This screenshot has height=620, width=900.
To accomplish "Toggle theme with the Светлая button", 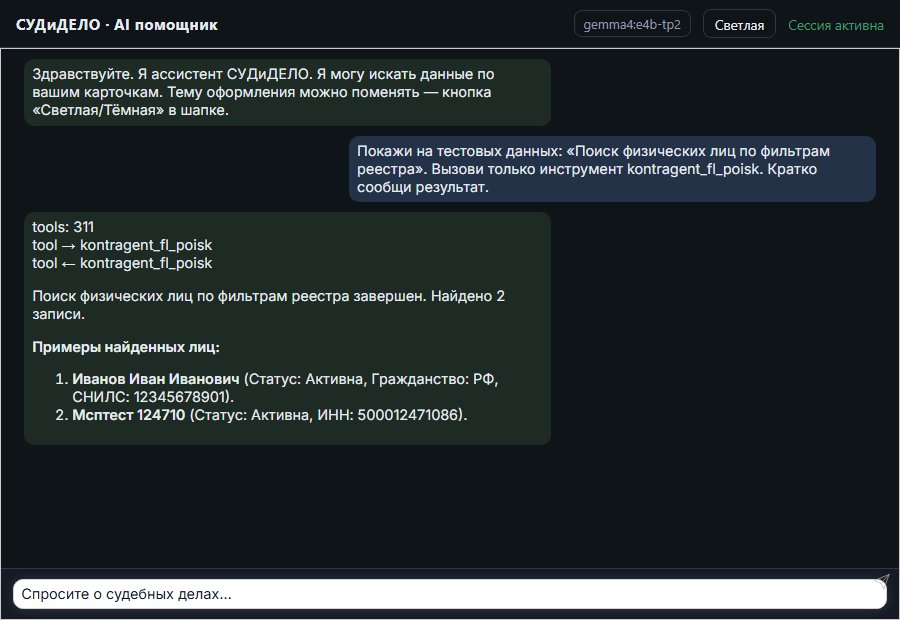I will [x=739, y=25].
